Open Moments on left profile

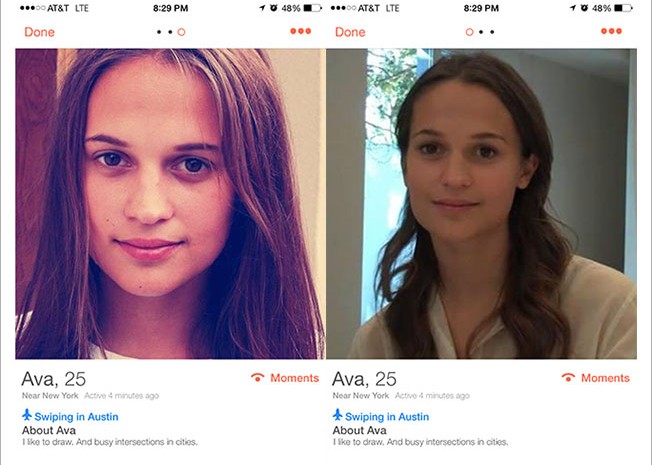(x=285, y=378)
